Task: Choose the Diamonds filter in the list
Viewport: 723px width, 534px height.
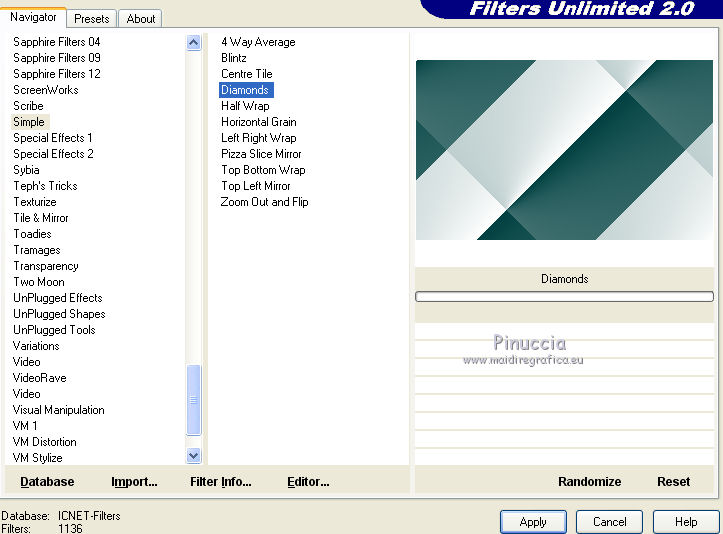Action: pyautogui.click(x=246, y=90)
